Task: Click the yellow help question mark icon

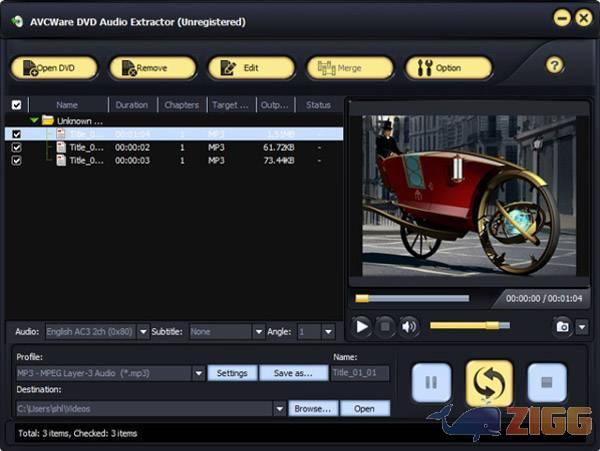Action: pos(554,66)
